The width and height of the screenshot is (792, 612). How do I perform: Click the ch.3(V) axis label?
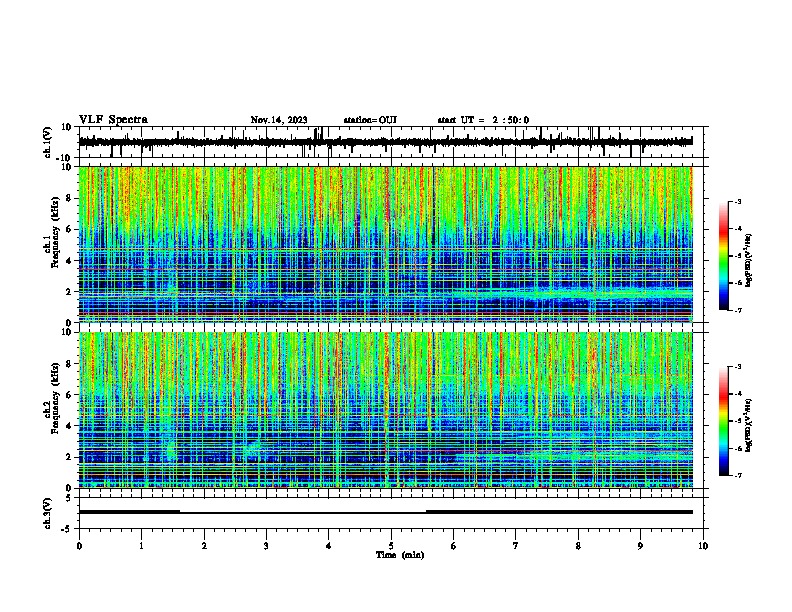[x=48, y=513]
